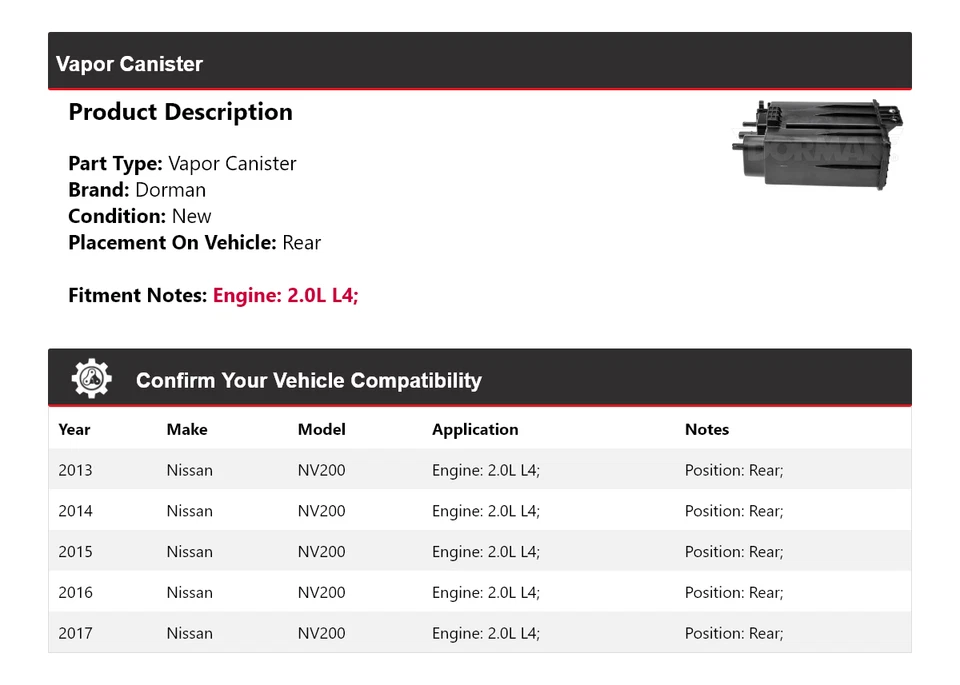The image size is (960, 685).
Task: Click Engine: 2.0L L4; in 2017 row
Action: click(x=486, y=633)
